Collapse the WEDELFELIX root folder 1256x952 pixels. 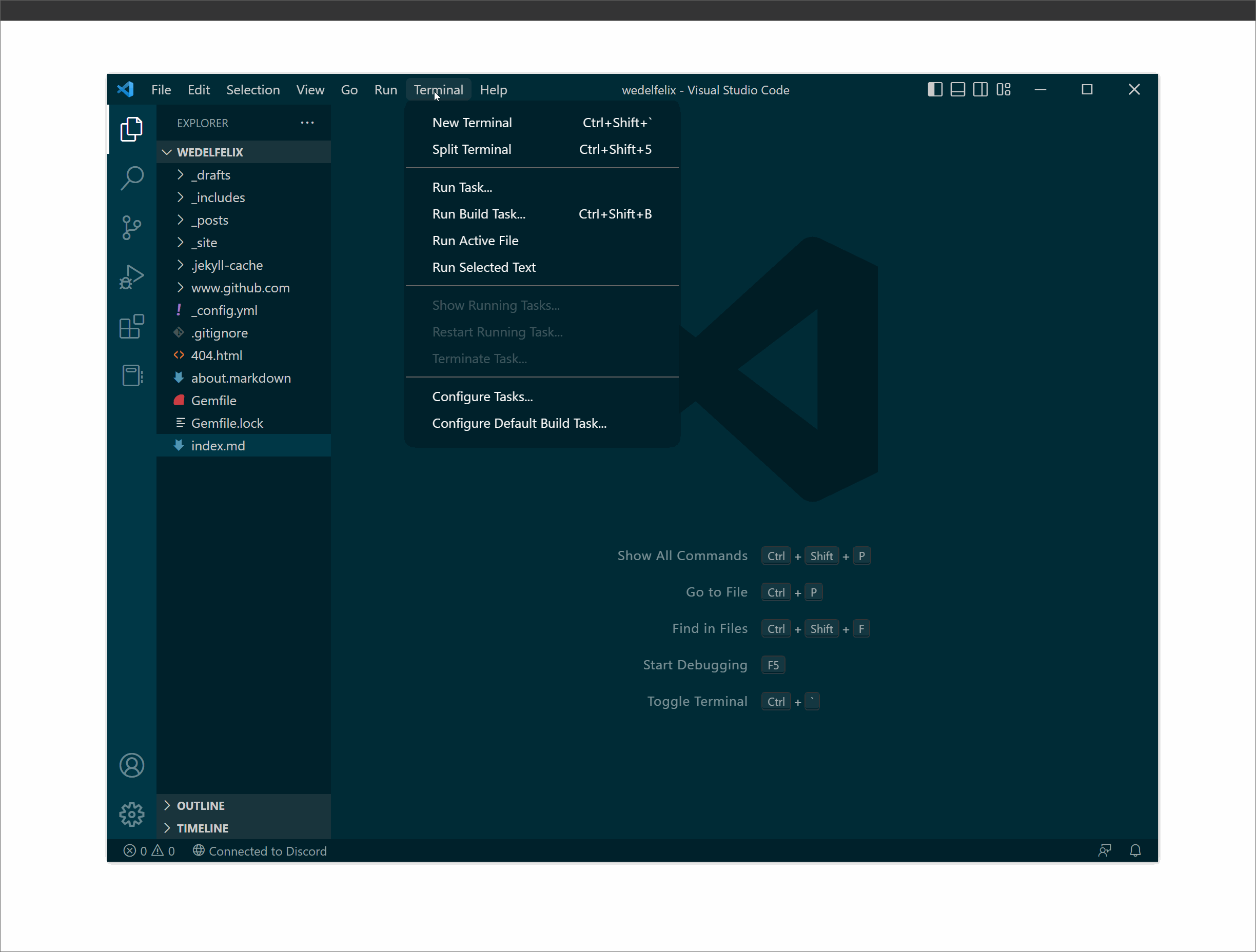pos(209,152)
